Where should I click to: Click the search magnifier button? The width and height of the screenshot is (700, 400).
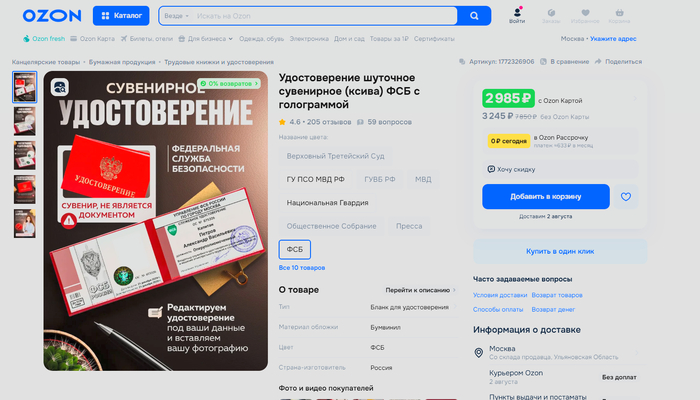[474, 16]
